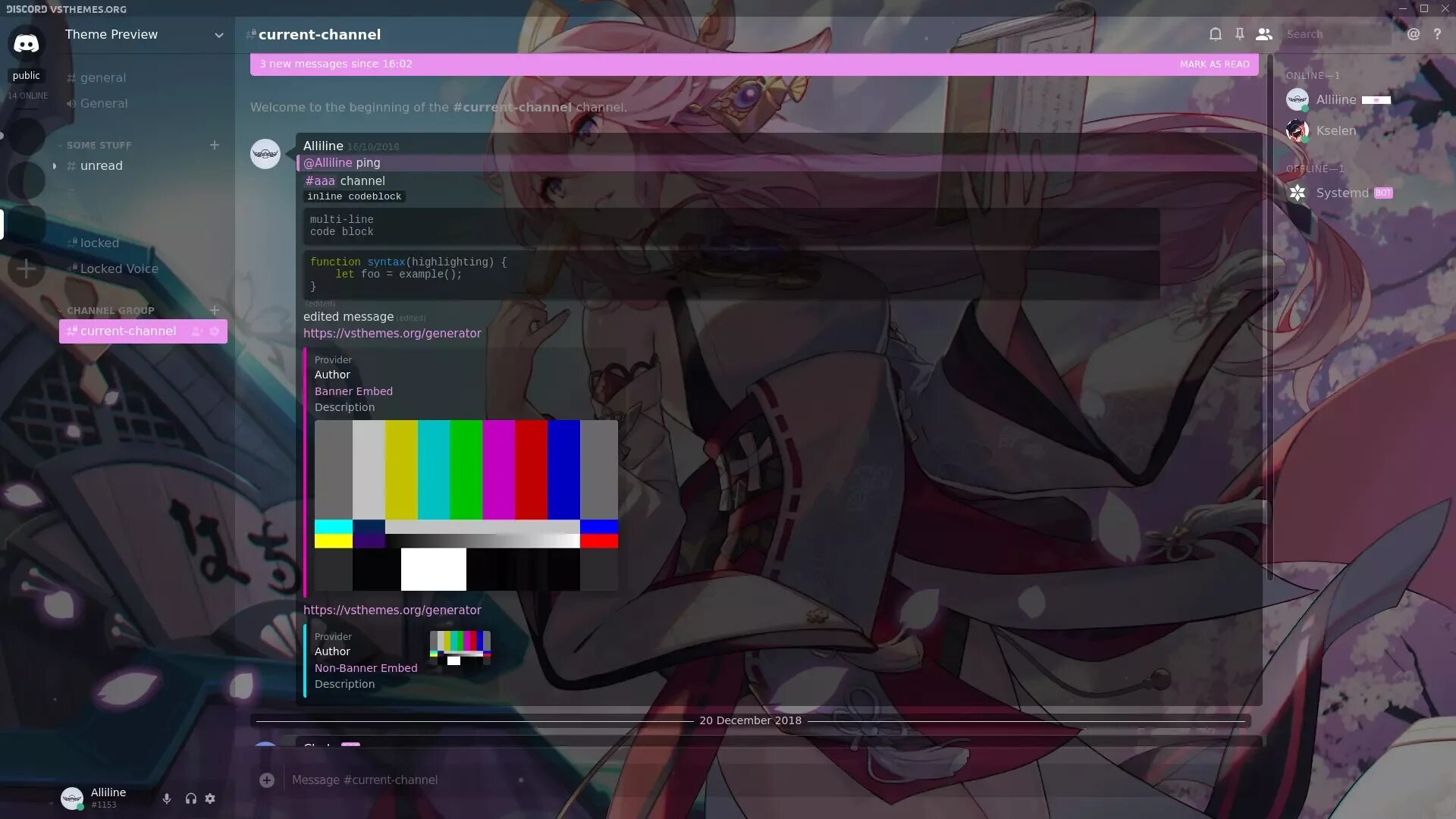Click the Banner Embed title link
The height and width of the screenshot is (819, 1456).
353,391
